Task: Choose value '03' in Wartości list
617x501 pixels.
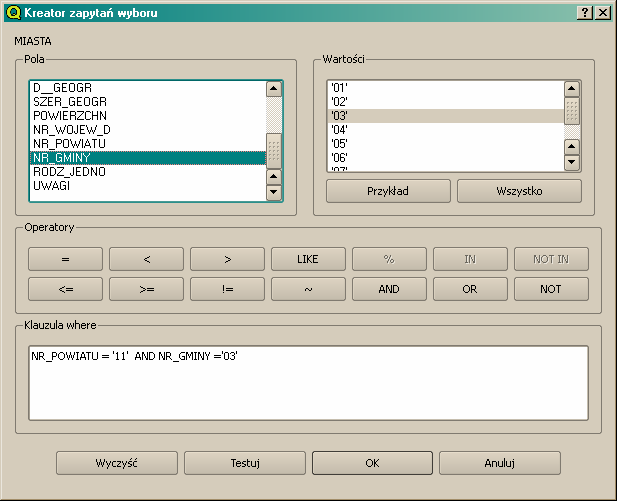Action: click(x=445, y=116)
